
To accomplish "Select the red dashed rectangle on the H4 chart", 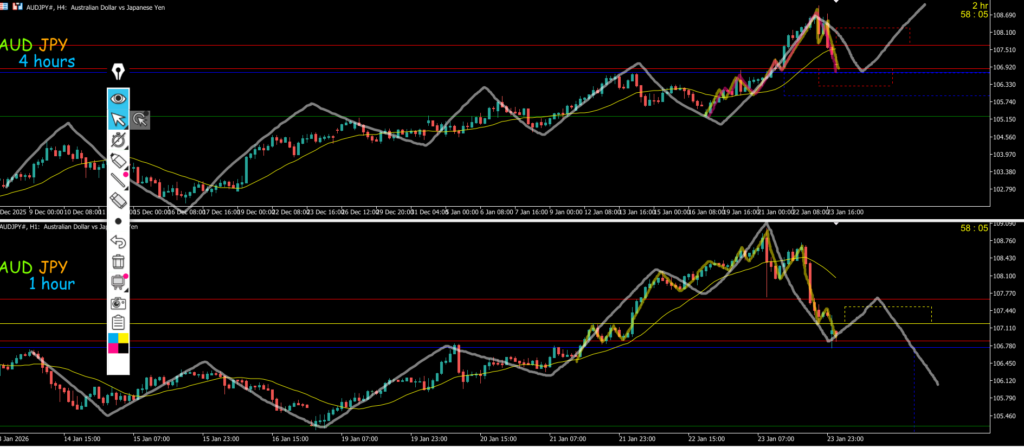I will pos(854,78).
